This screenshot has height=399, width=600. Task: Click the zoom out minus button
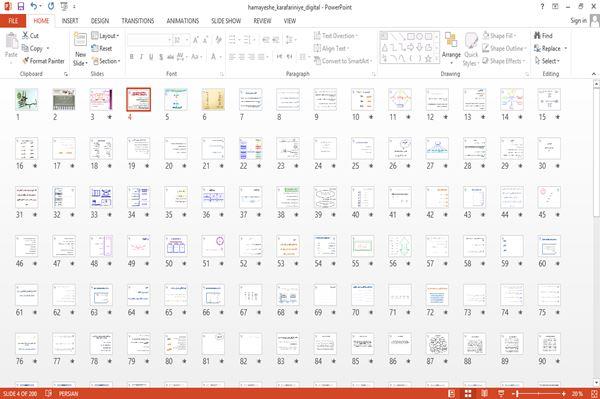(x=513, y=394)
